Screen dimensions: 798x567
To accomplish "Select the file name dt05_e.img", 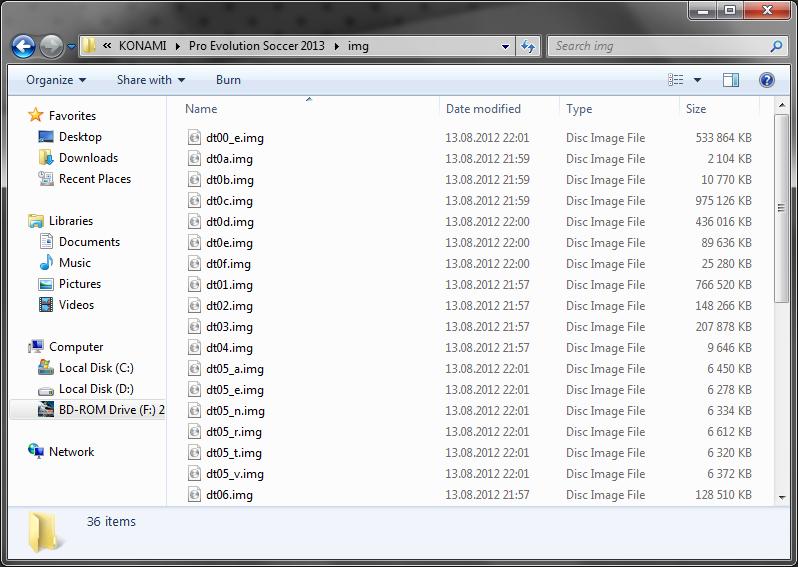I will click(235, 390).
